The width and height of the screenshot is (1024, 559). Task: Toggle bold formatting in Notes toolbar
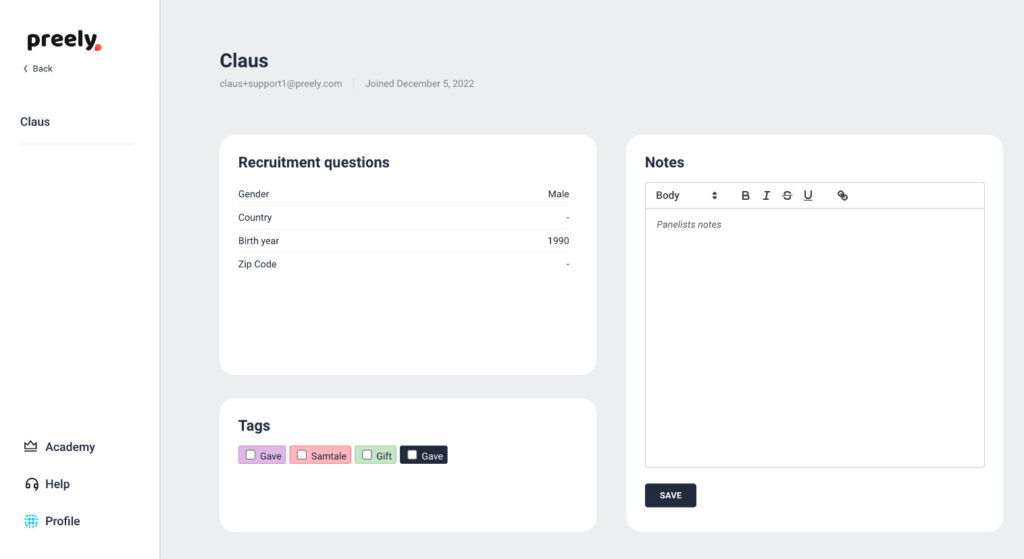click(x=745, y=196)
